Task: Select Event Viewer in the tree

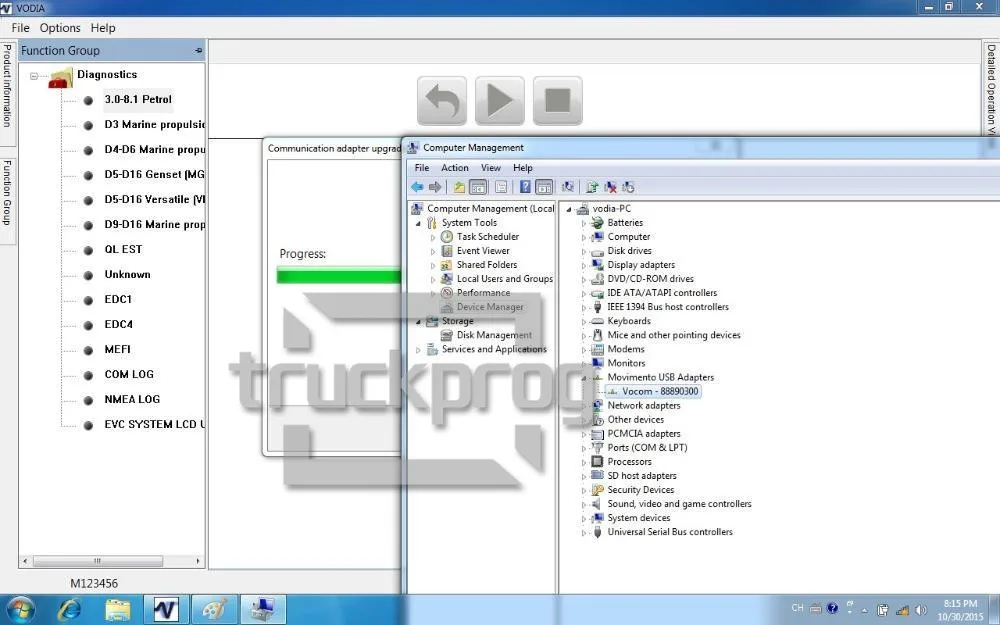Action: [x=483, y=251]
